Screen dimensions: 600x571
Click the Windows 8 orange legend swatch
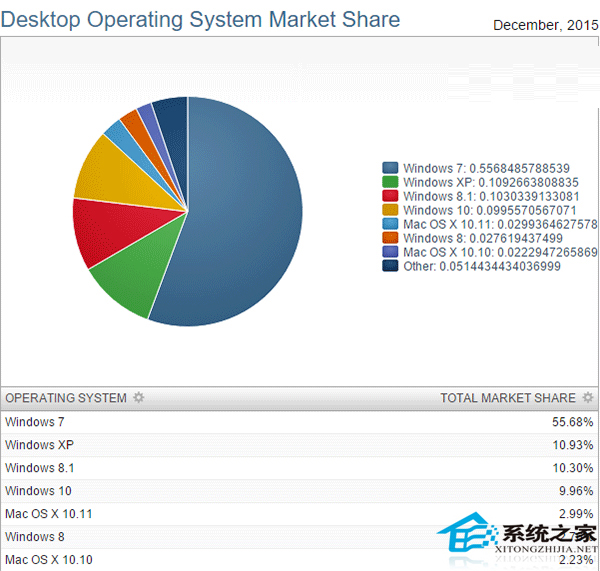390,238
